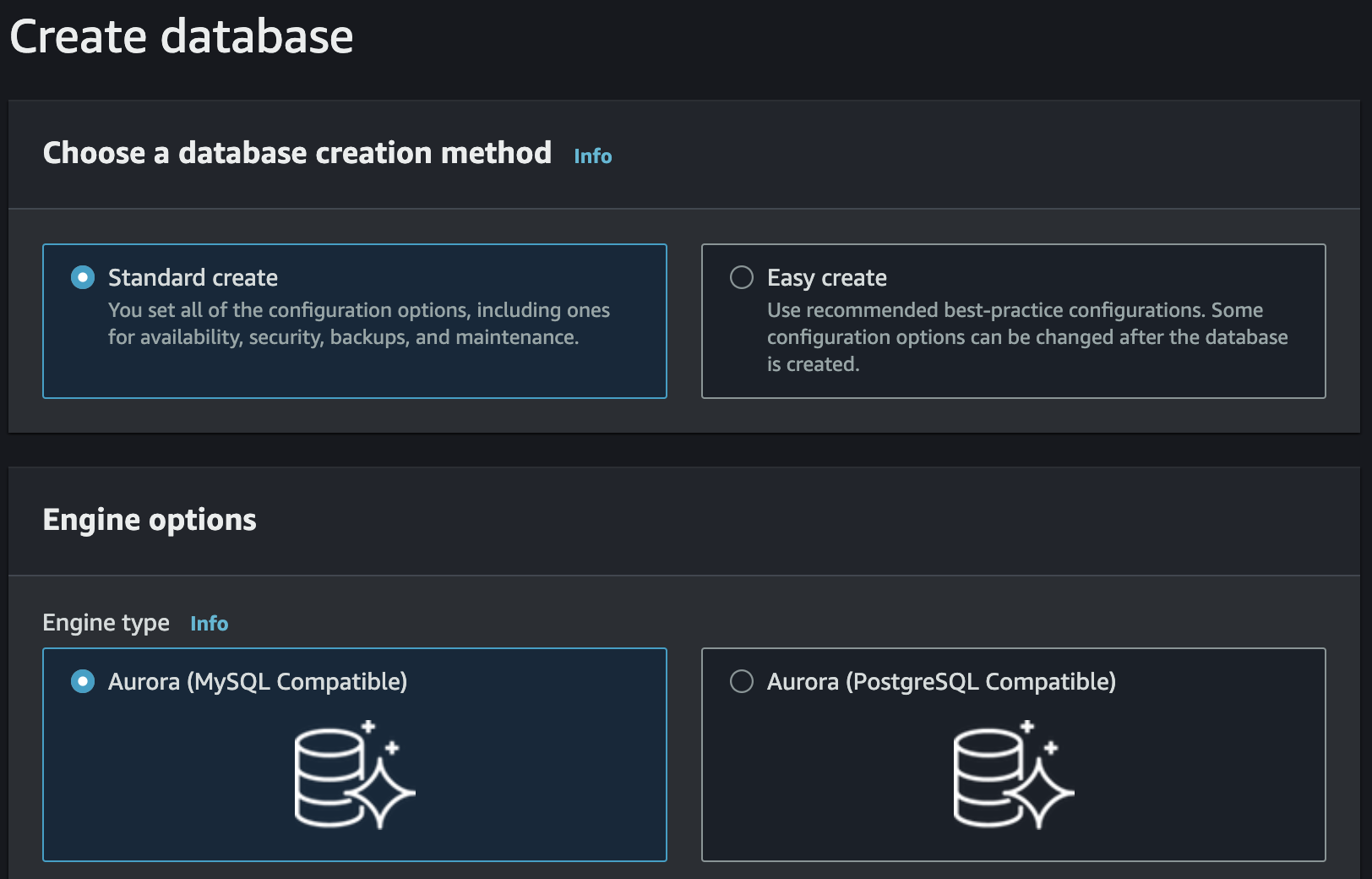Click the 'Easy create' label
Viewport: 1372px width, 879px height.
pyautogui.click(x=827, y=278)
